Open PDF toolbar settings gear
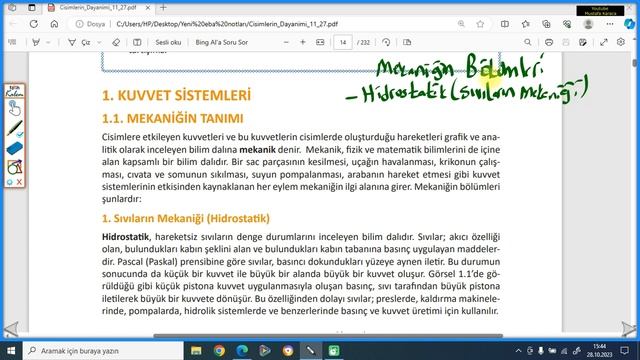This screenshot has width=640, height=360. click(621, 42)
